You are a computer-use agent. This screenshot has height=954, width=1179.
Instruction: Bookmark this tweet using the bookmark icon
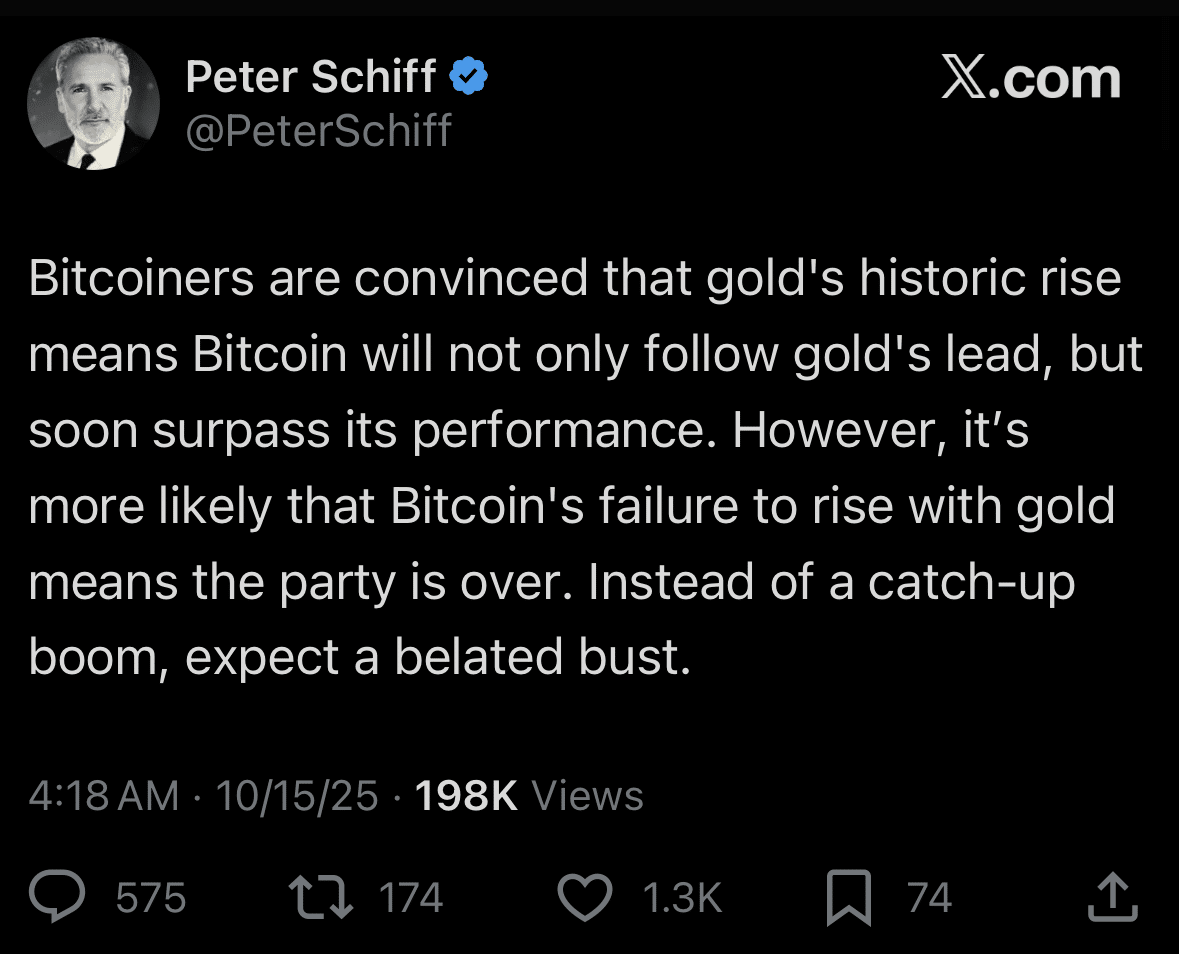[x=849, y=898]
